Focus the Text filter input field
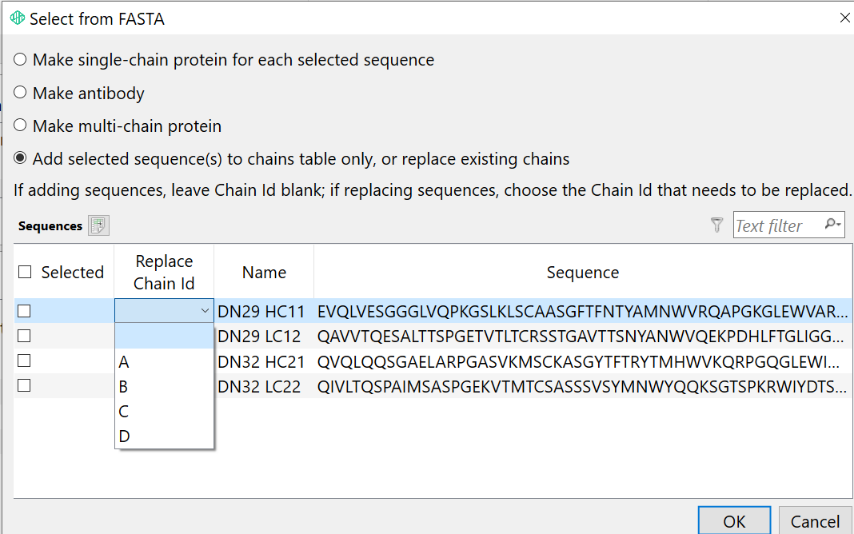 coord(778,225)
